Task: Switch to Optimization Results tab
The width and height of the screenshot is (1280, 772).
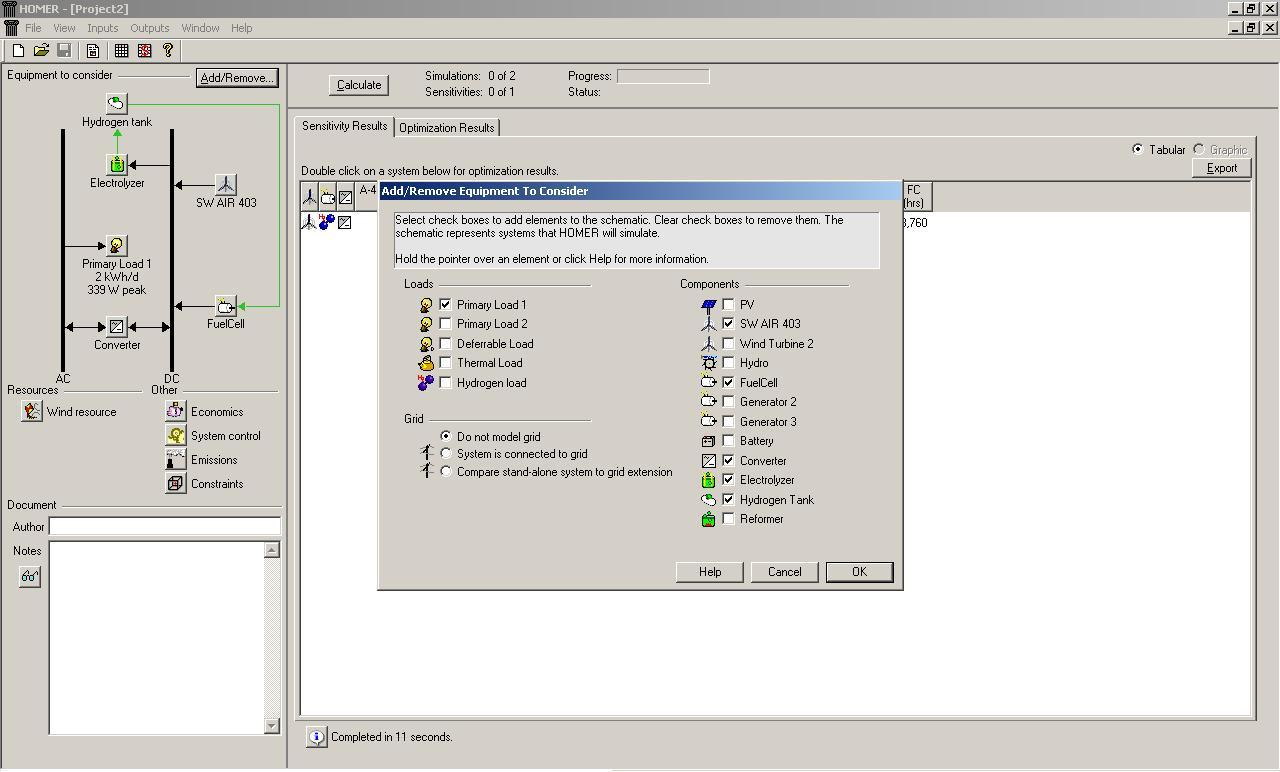Action: [x=447, y=128]
